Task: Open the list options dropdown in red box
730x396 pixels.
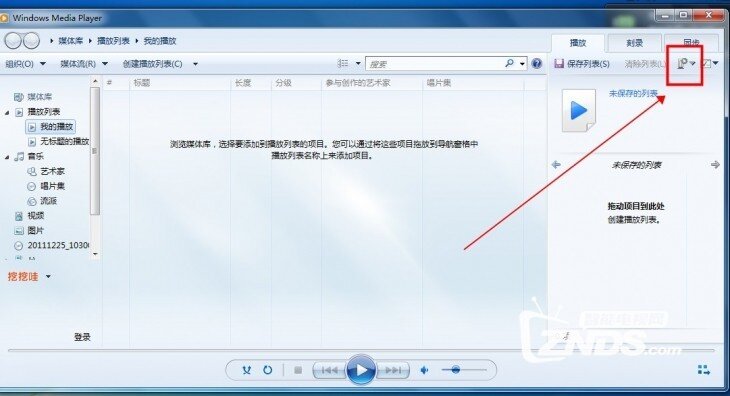Action: point(686,63)
